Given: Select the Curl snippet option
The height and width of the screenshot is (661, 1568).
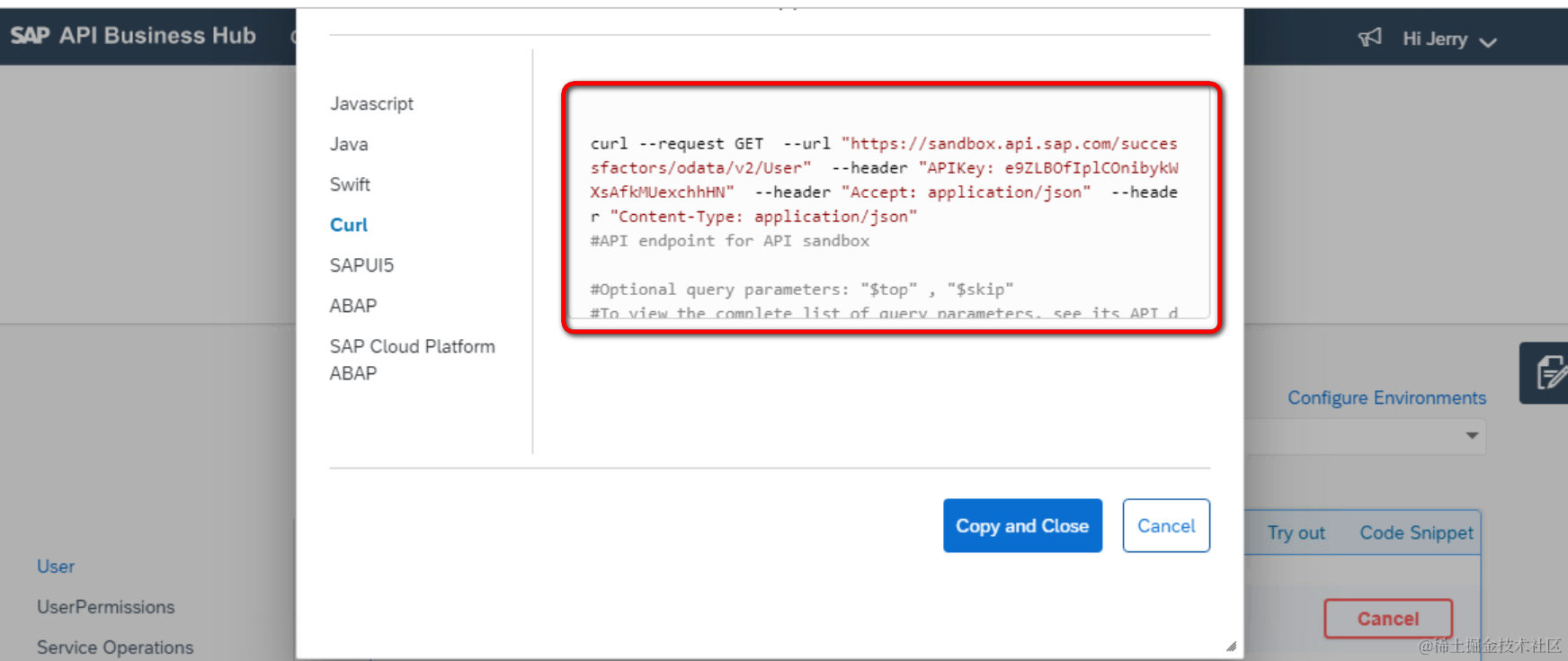Looking at the screenshot, I should click(349, 225).
